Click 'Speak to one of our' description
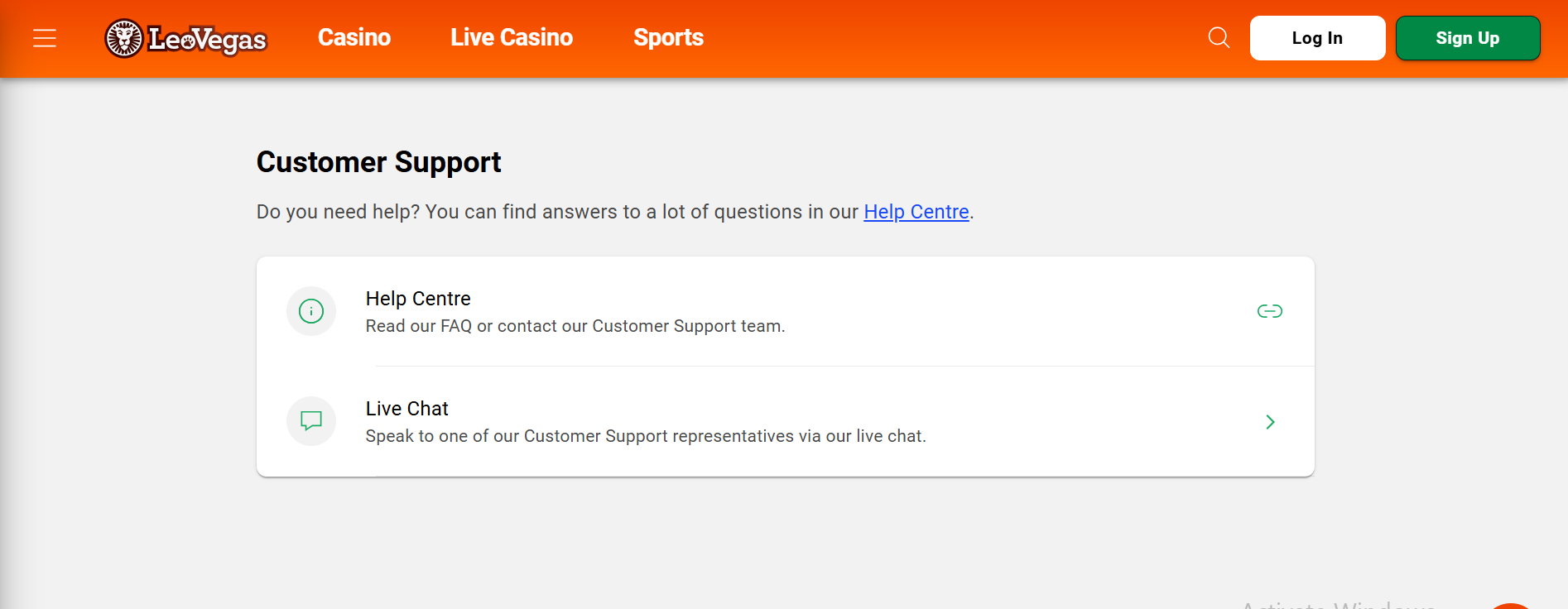This screenshot has width=1568, height=609. coord(646,436)
